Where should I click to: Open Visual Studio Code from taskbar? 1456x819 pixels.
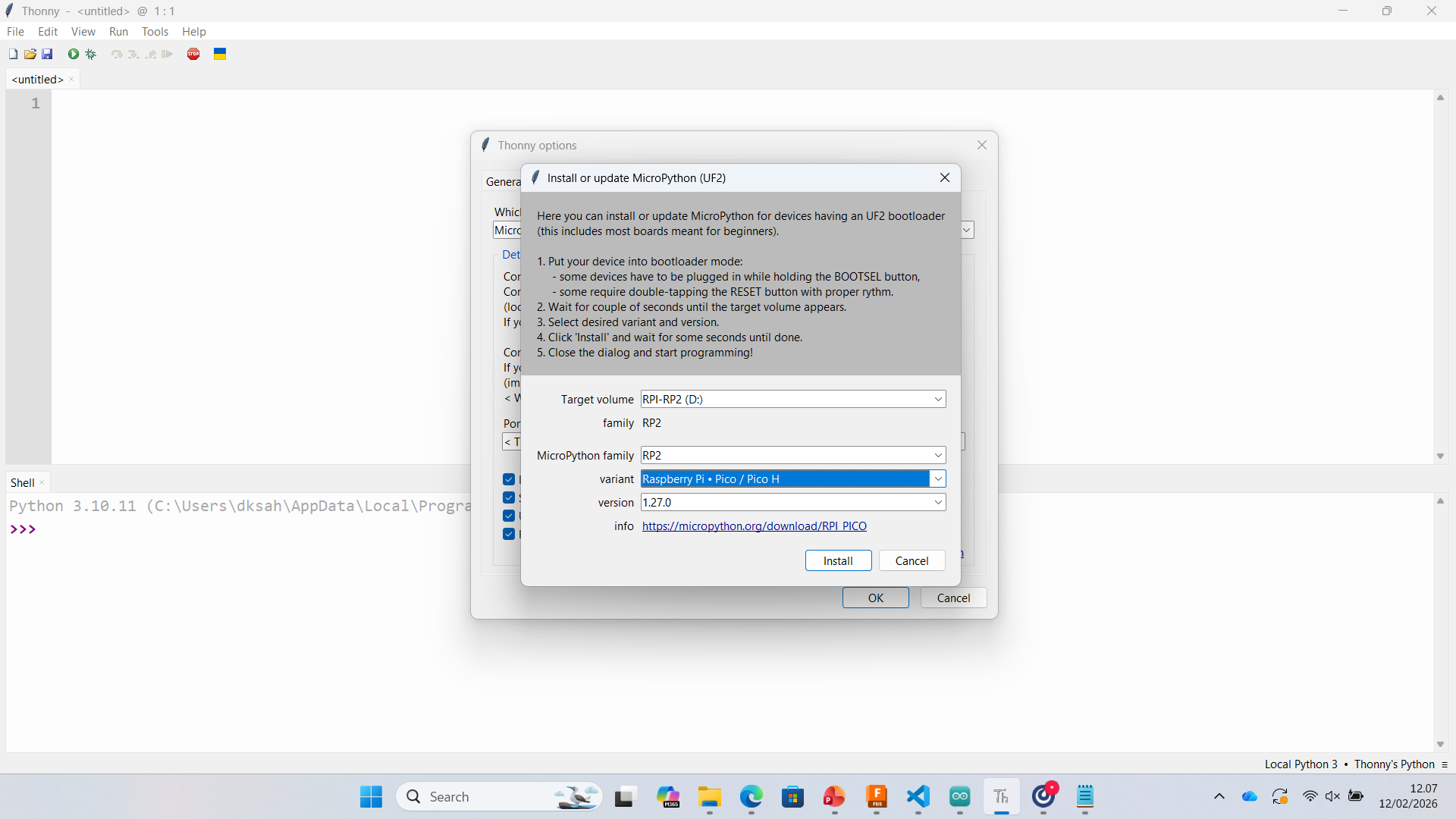click(918, 796)
